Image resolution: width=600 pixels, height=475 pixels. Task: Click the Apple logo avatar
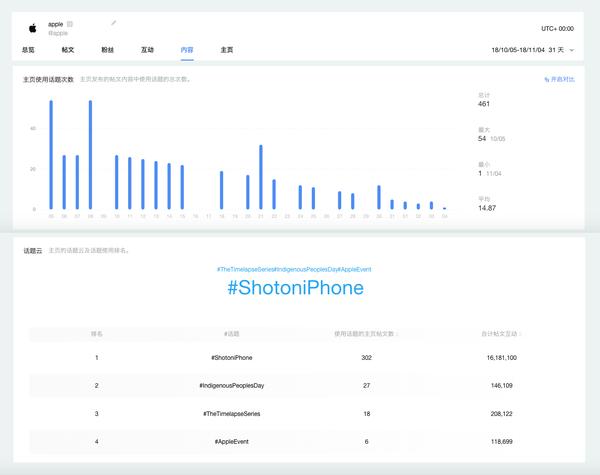click(33, 28)
